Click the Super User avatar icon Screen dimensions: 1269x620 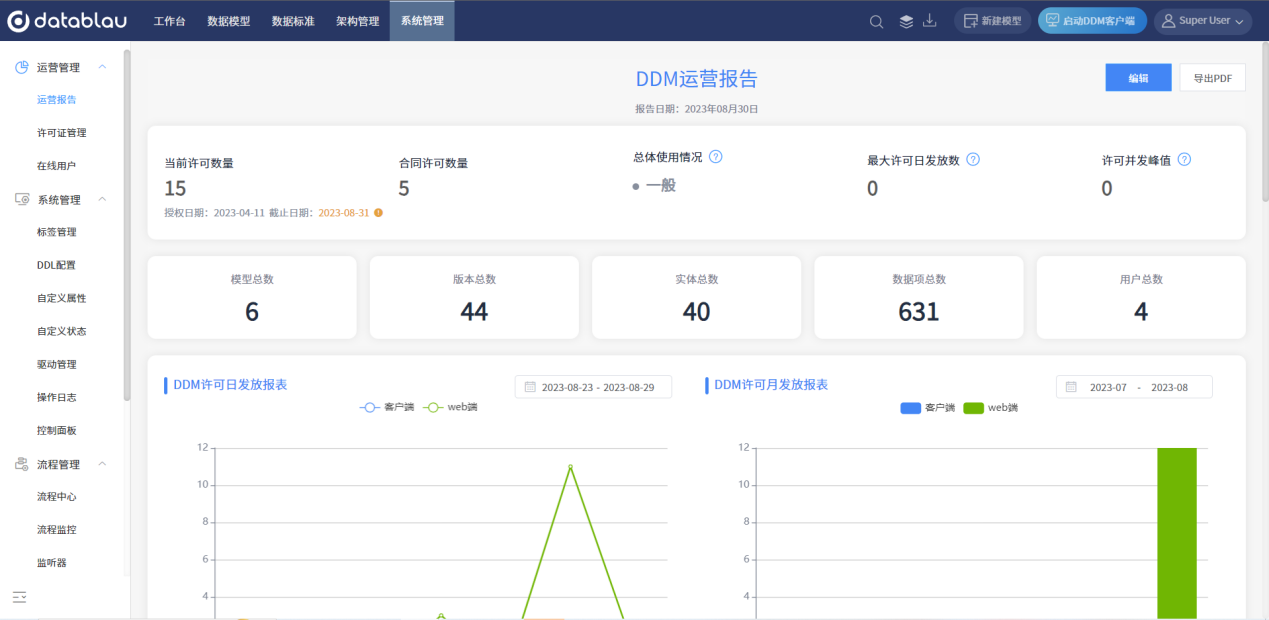[1168, 21]
